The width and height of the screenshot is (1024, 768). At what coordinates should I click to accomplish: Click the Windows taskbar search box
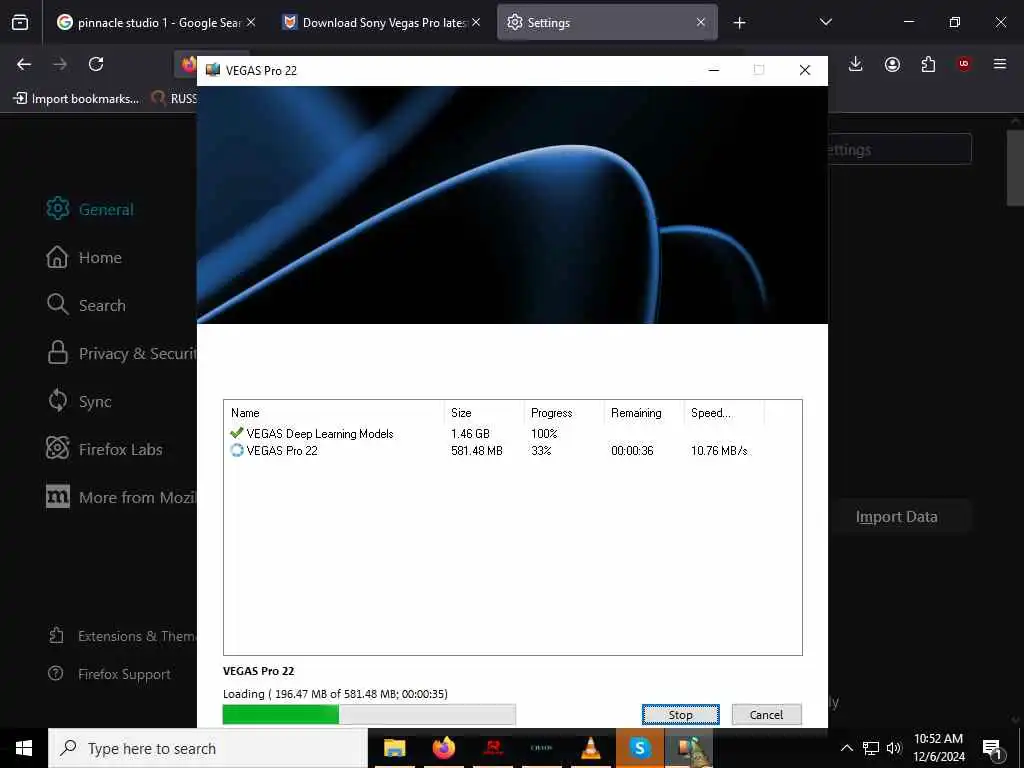(x=208, y=748)
